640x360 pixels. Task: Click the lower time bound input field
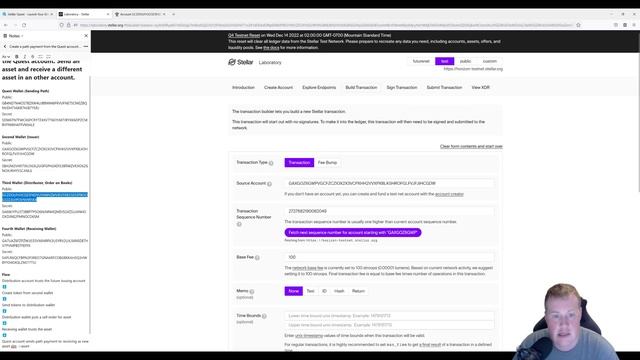coord(389,316)
